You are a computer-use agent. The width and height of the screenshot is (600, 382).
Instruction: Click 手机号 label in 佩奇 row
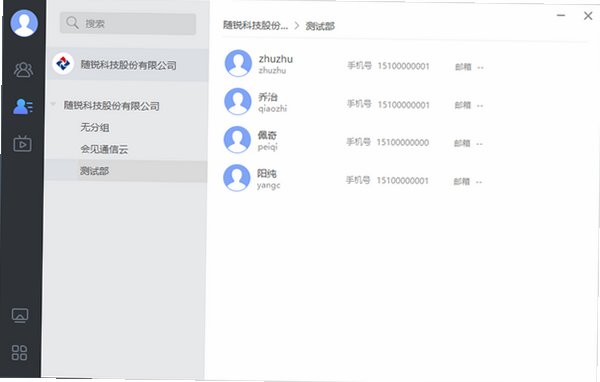pos(359,142)
